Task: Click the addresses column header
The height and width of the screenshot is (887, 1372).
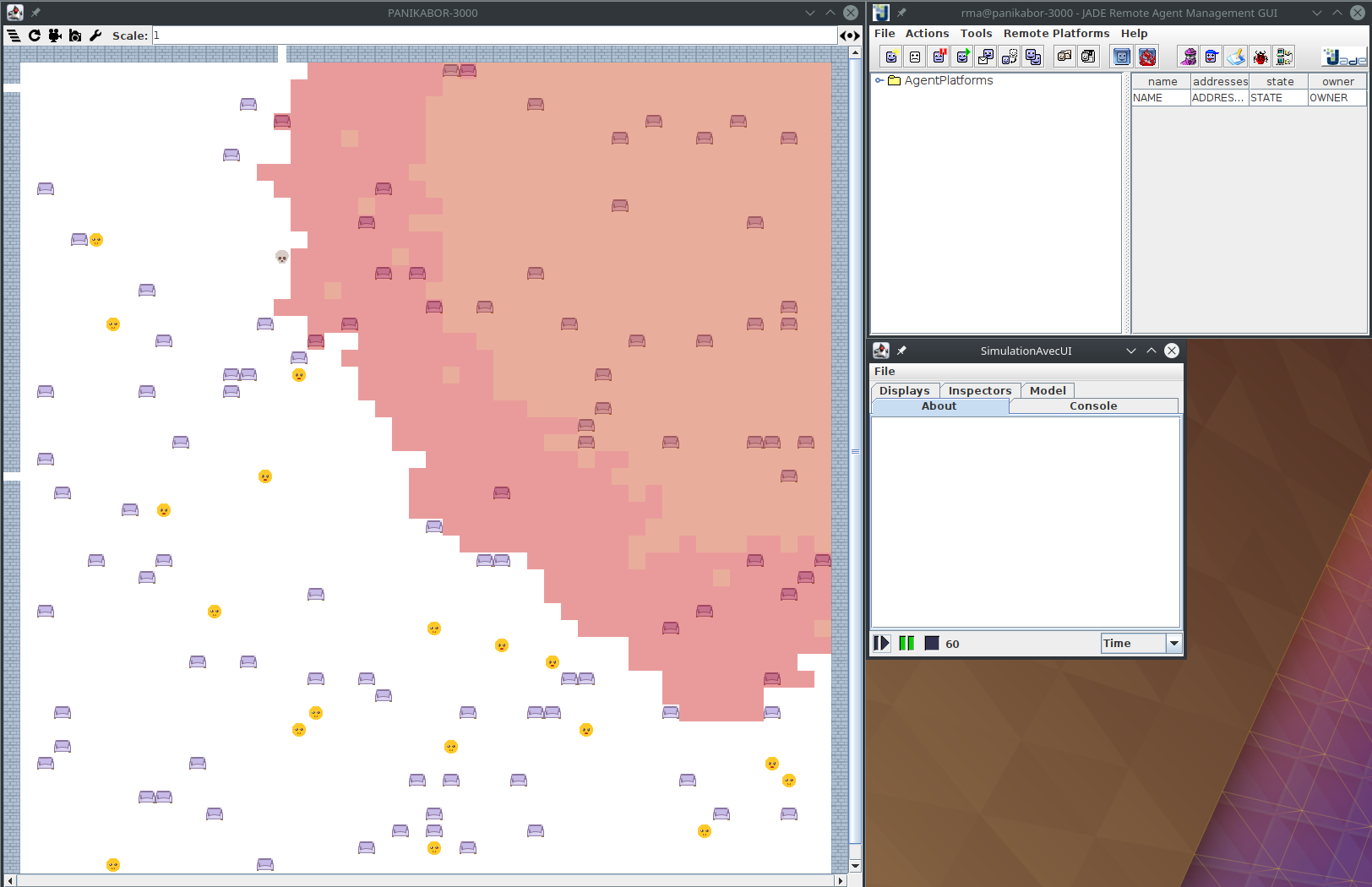Action: (x=1220, y=82)
